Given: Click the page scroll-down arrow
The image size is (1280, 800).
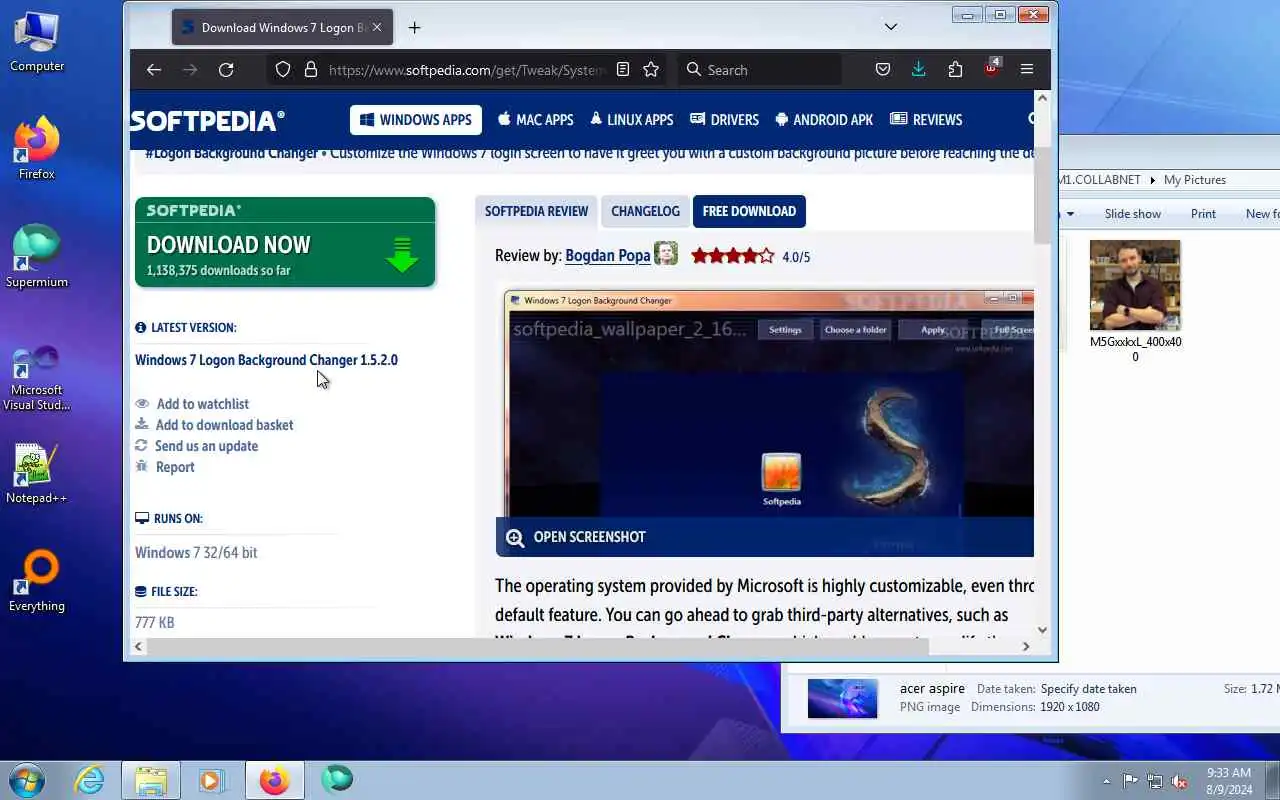Looking at the screenshot, I should pos(1043,630).
